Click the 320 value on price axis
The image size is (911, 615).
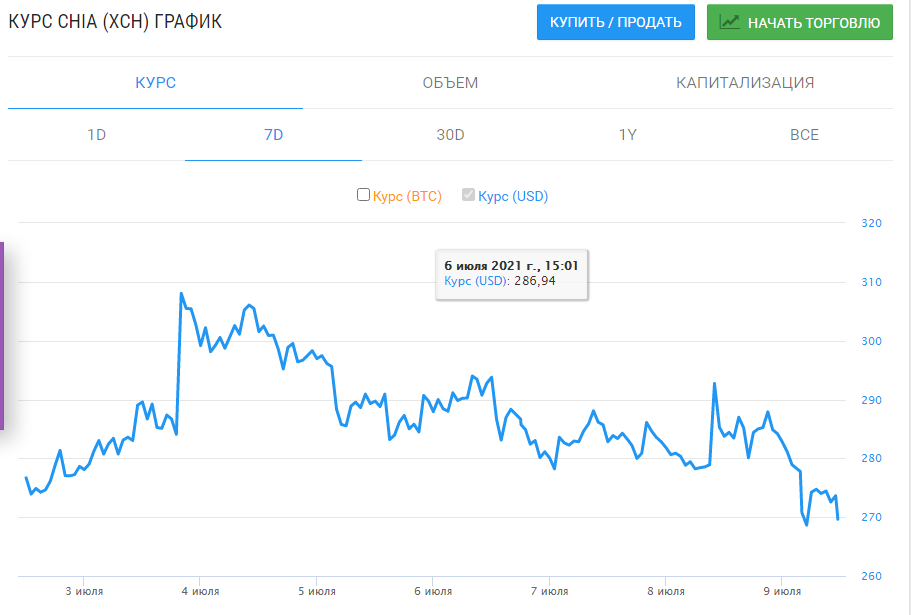pos(871,223)
